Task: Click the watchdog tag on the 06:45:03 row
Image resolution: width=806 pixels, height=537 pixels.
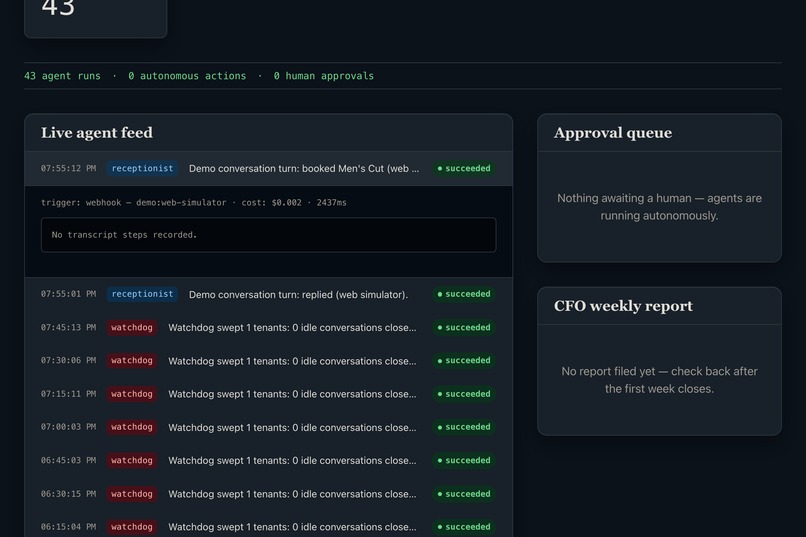Action: point(132,460)
